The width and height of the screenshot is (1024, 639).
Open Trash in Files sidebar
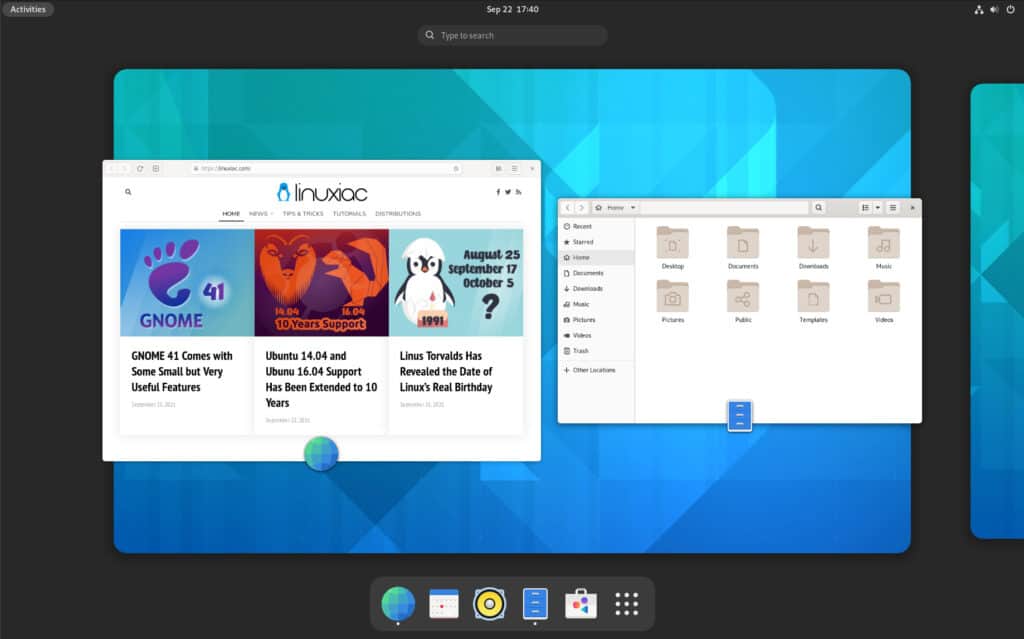(596, 351)
